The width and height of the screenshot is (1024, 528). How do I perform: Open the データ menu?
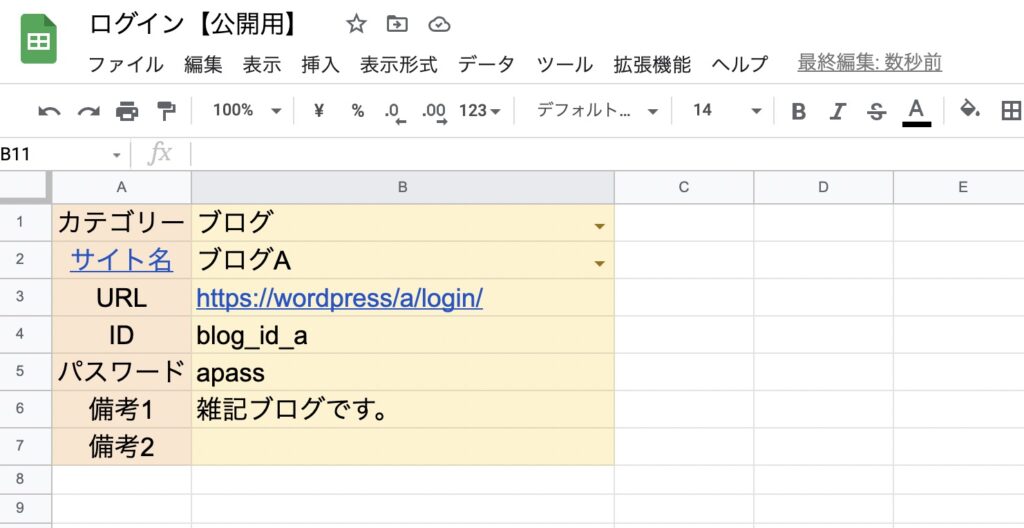[486, 64]
